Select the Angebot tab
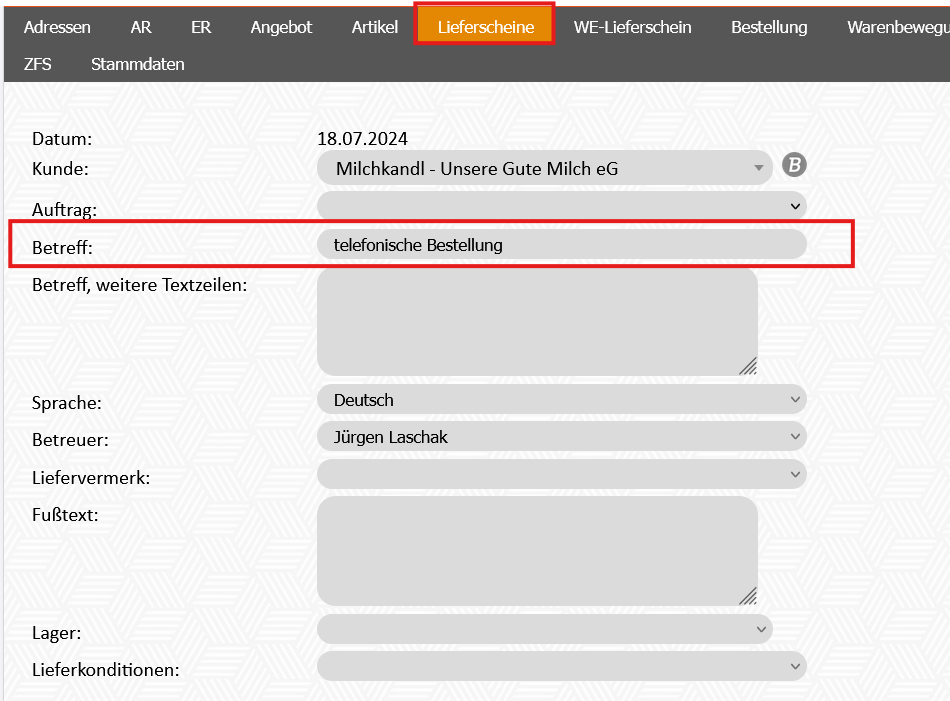 [281, 27]
